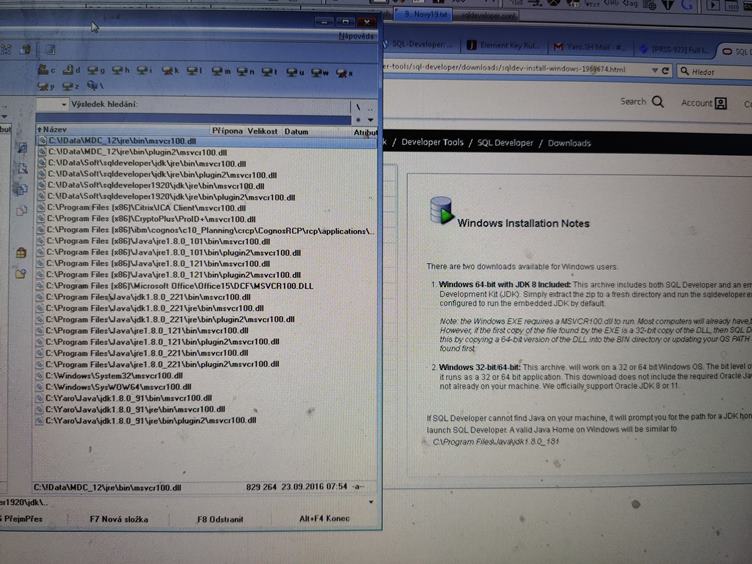752x564 pixels.
Task: Select CryptoPlus ProID+ msvcr100.dll result
Action: [207, 219]
